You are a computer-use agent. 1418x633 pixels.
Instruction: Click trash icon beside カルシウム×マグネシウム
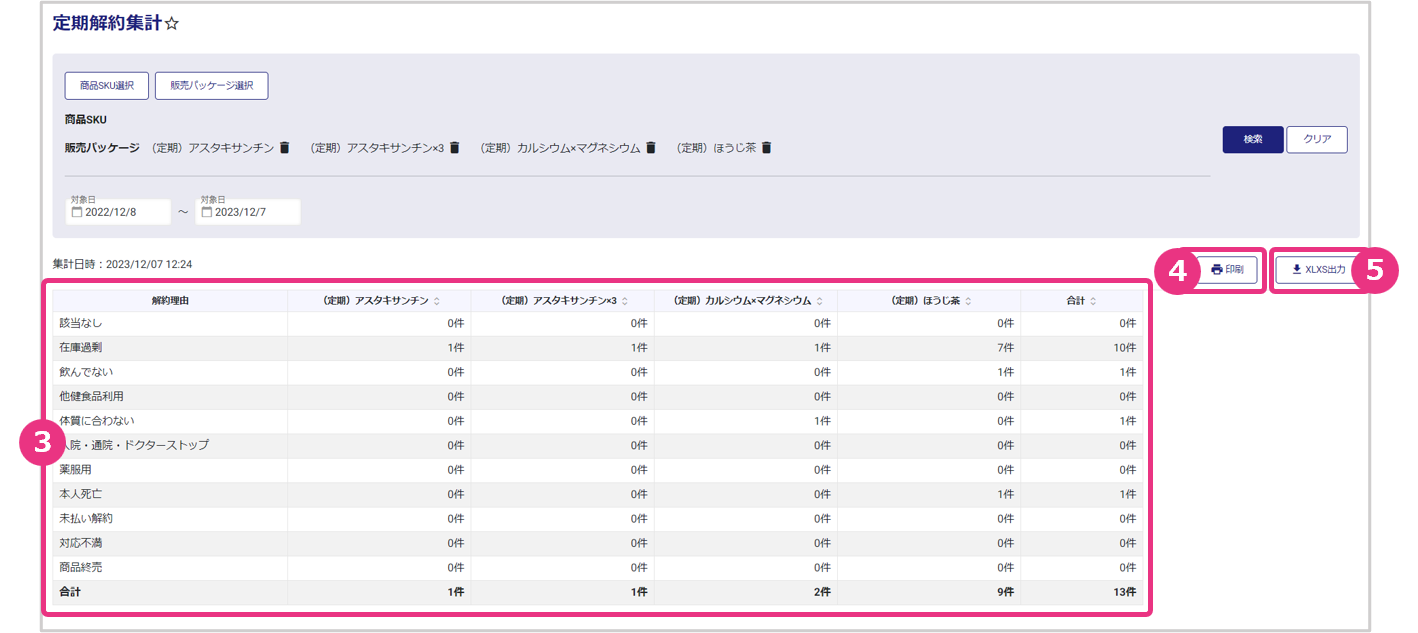pyautogui.click(x=651, y=148)
